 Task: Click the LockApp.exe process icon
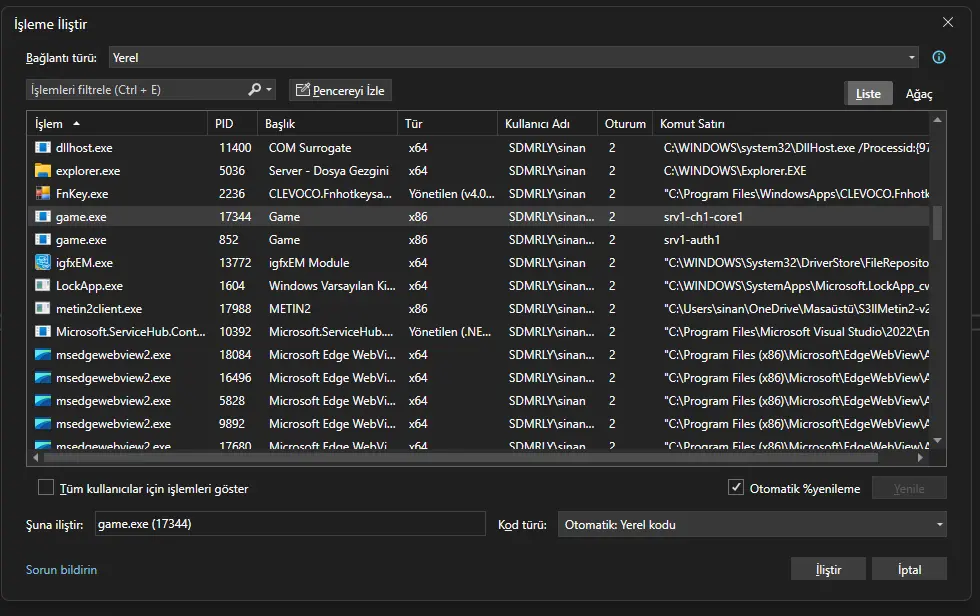coord(42,286)
